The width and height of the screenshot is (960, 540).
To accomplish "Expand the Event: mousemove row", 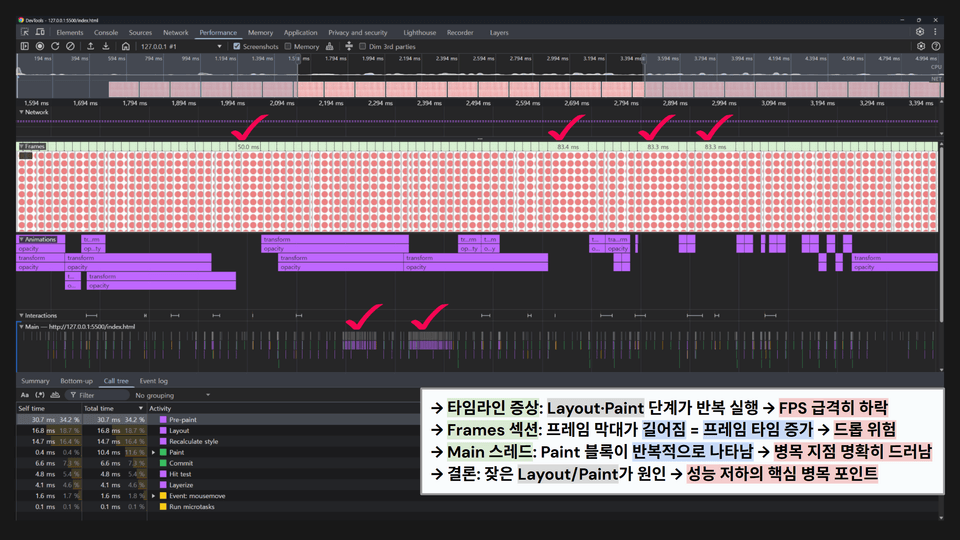I will click(154, 496).
